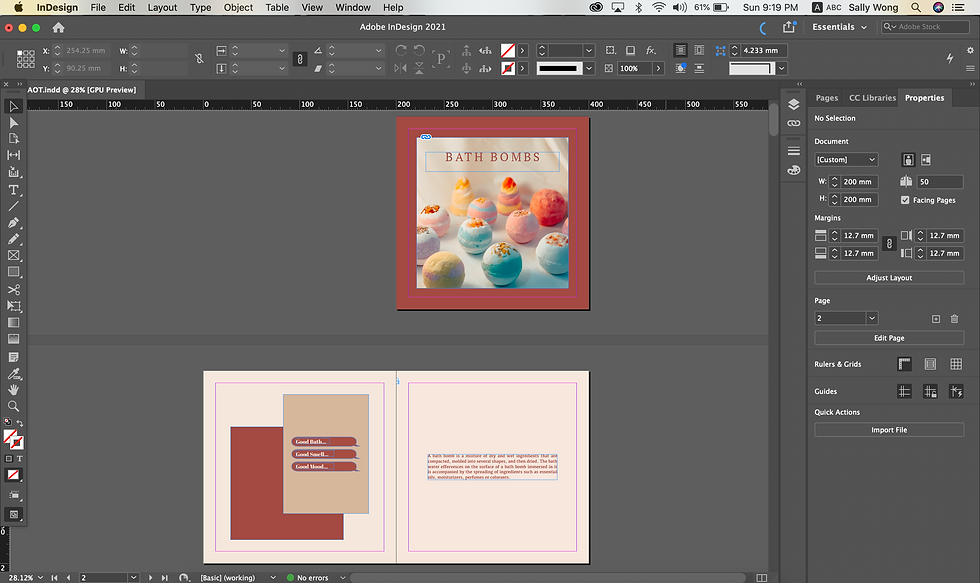
Task: Toggle the Facing Pages checkbox
Action: (x=905, y=200)
